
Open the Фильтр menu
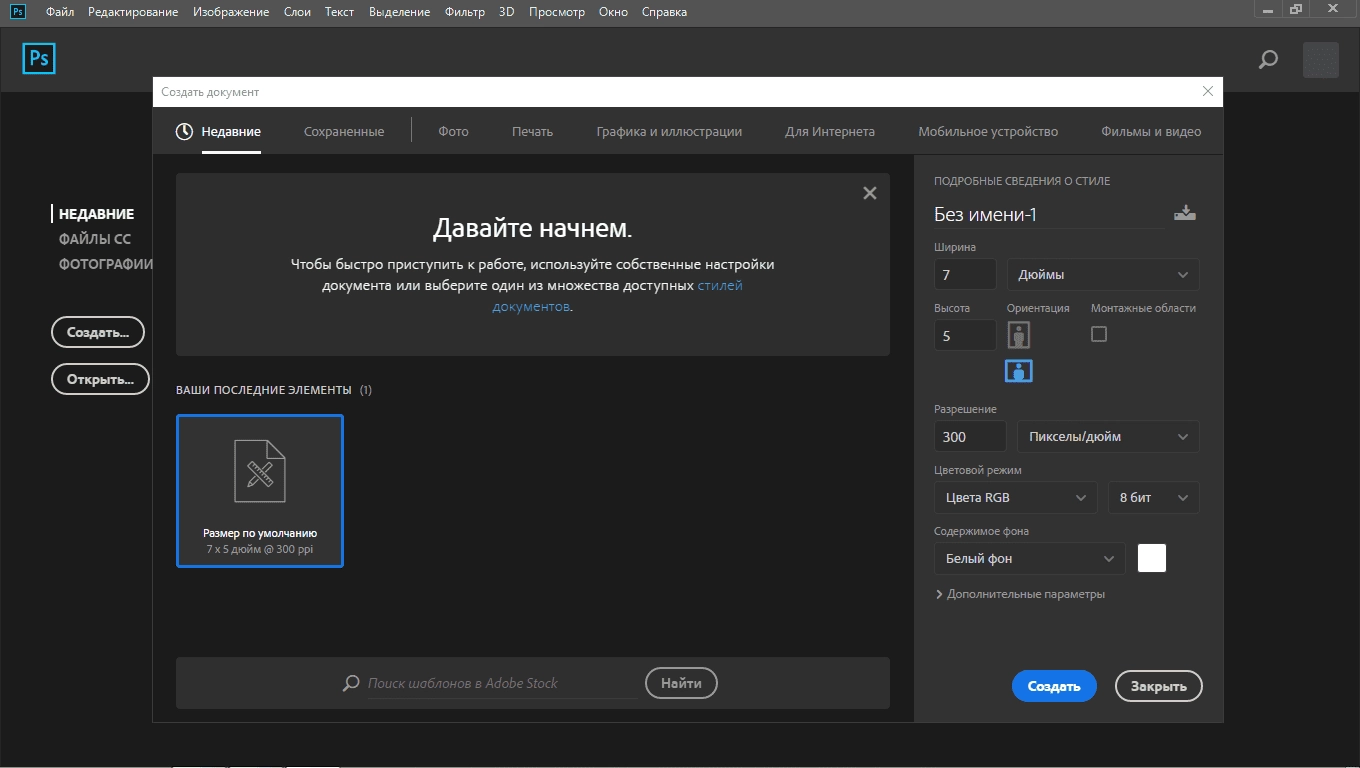[x=464, y=12]
